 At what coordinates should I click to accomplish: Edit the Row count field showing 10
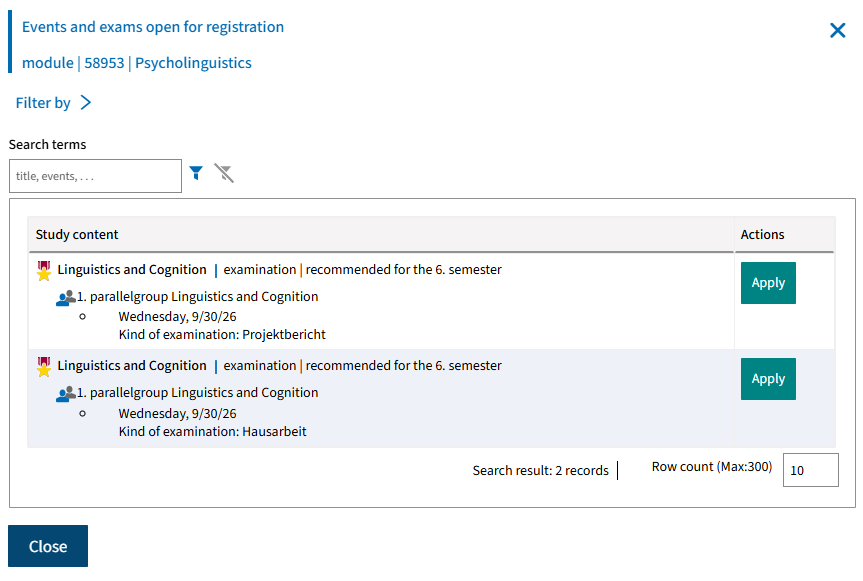pos(810,470)
